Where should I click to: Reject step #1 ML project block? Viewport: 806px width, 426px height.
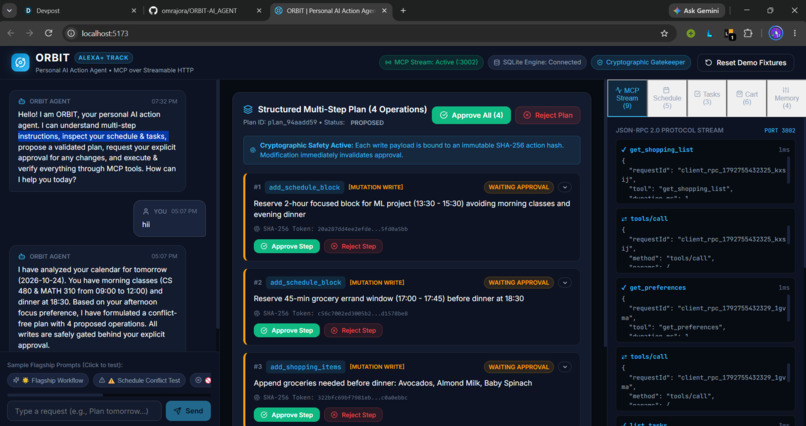point(353,246)
